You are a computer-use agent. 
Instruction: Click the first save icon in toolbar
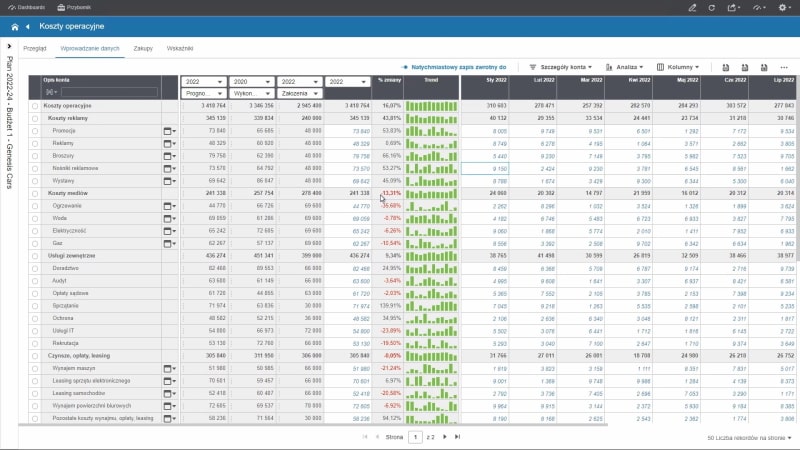726,67
